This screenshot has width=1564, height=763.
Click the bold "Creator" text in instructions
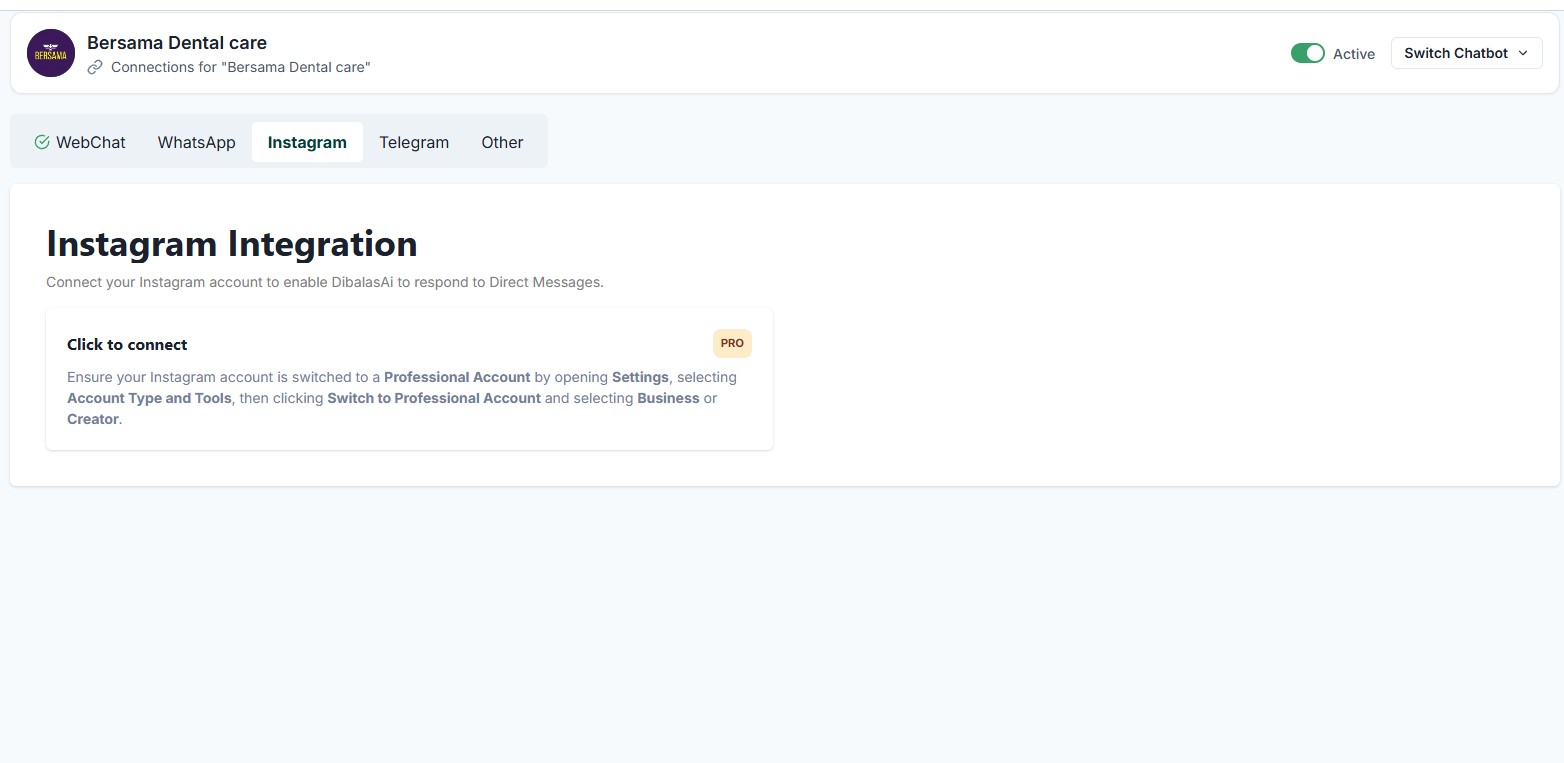tap(92, 419)
